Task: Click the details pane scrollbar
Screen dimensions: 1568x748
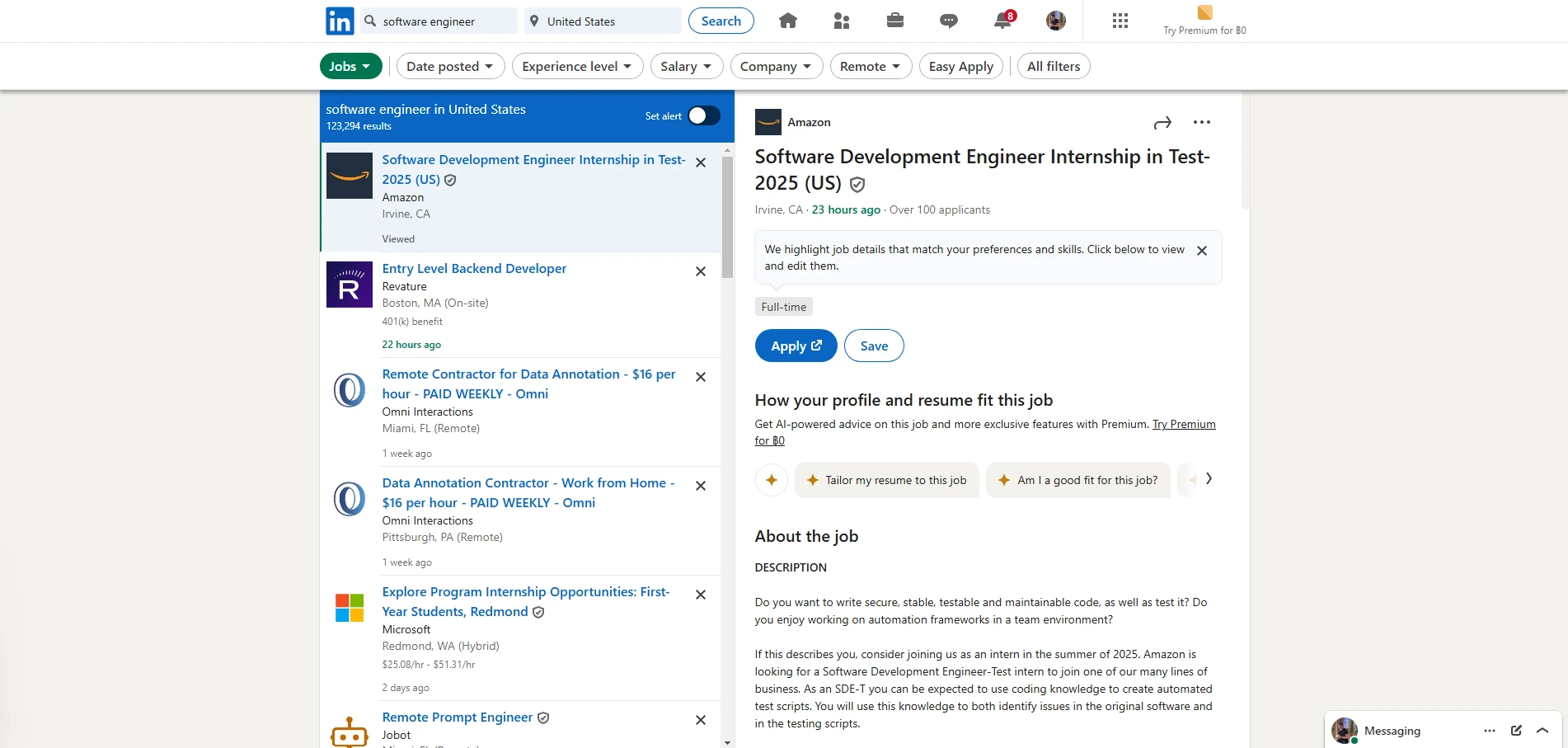Action: [1245, 151]
